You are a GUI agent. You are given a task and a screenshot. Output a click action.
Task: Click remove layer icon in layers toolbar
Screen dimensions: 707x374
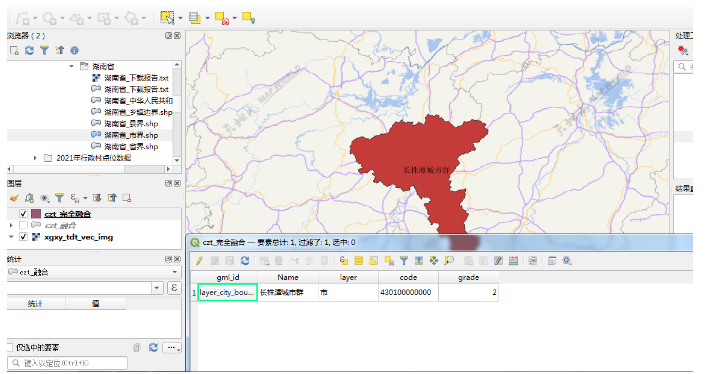[x=127, y=198]
